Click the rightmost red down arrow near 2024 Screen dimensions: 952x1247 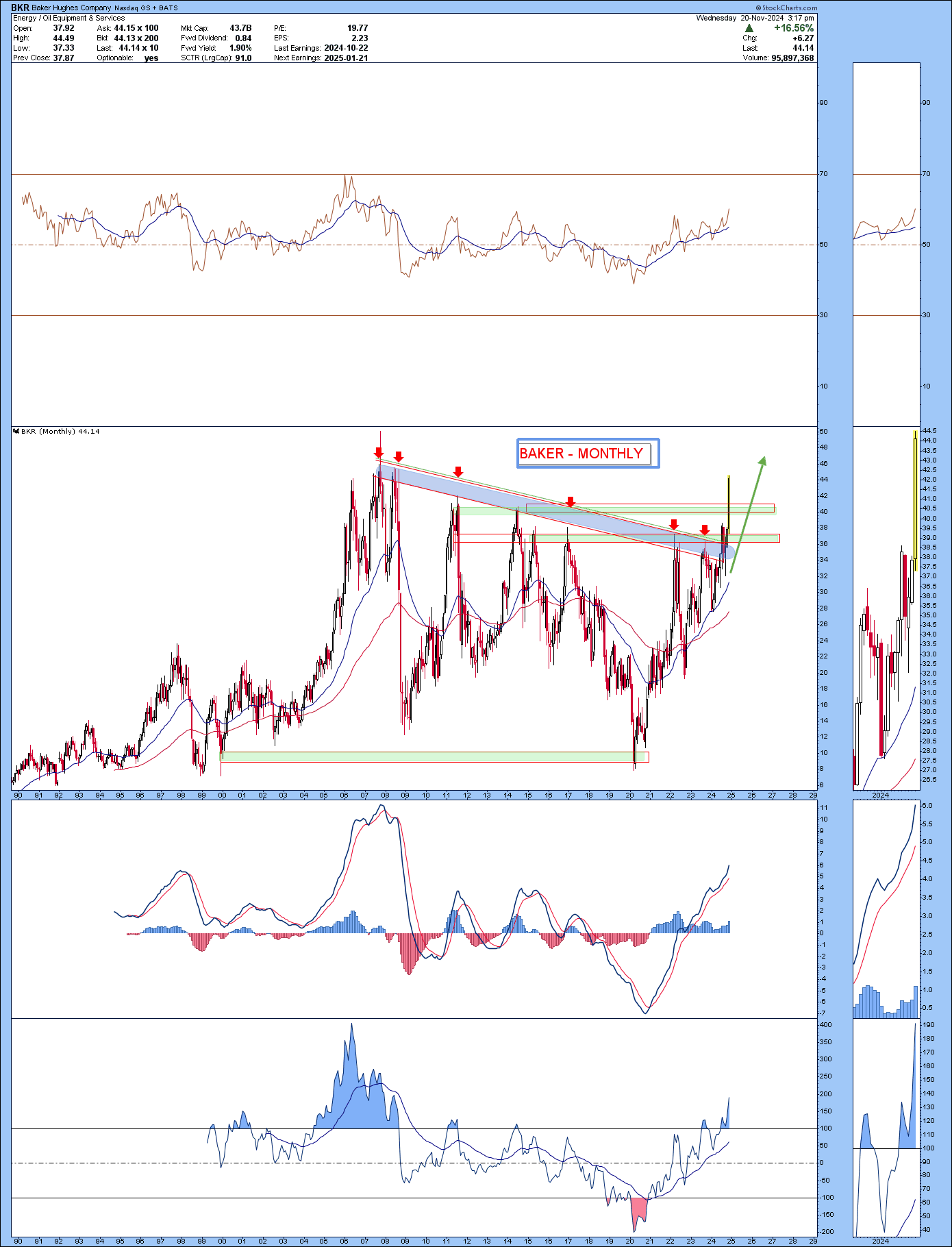point(705,530)
